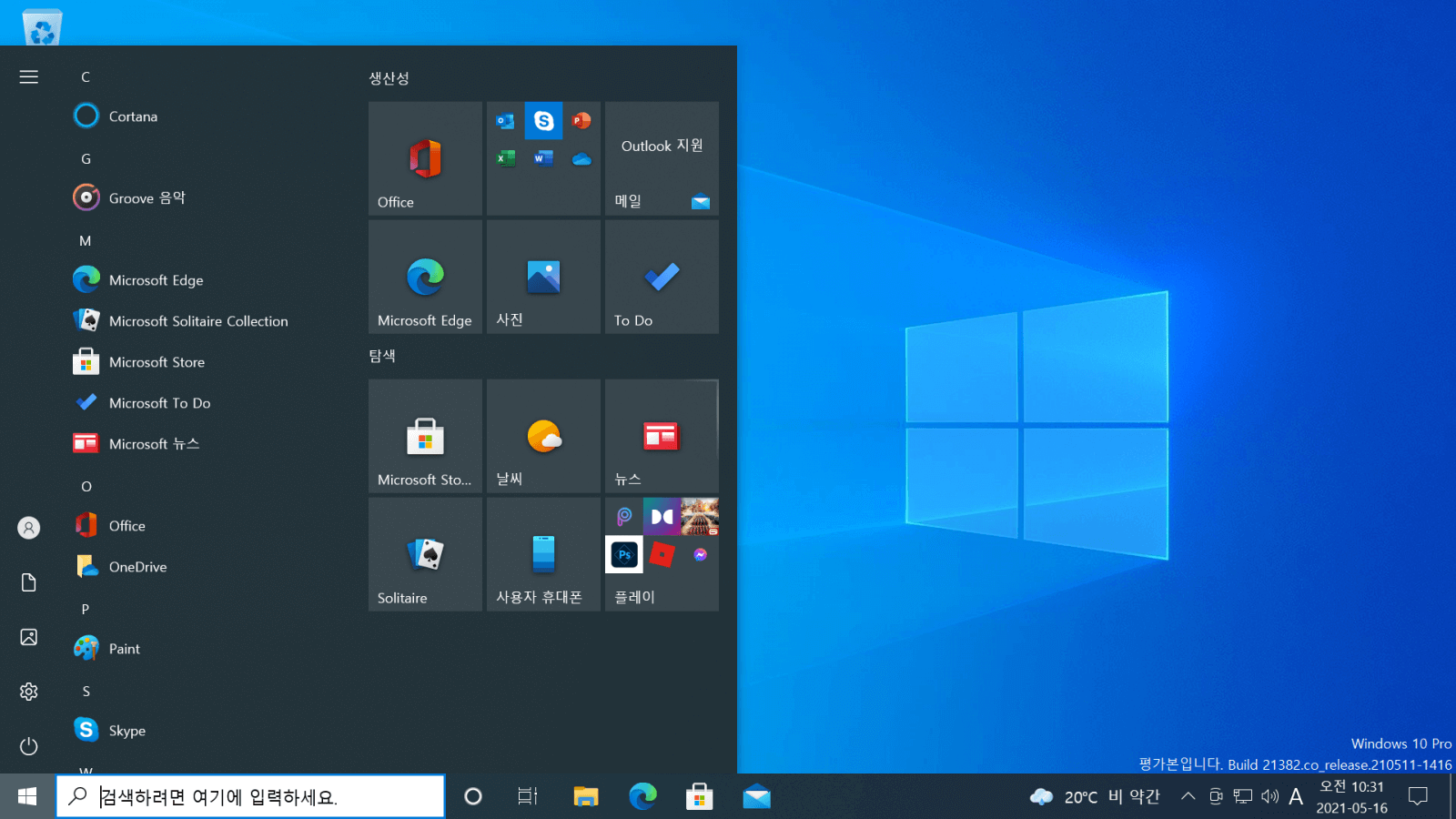Open Settings gear in Start sidebar
The height and width of the screenshot is (819, 1456).
(29, 692)
